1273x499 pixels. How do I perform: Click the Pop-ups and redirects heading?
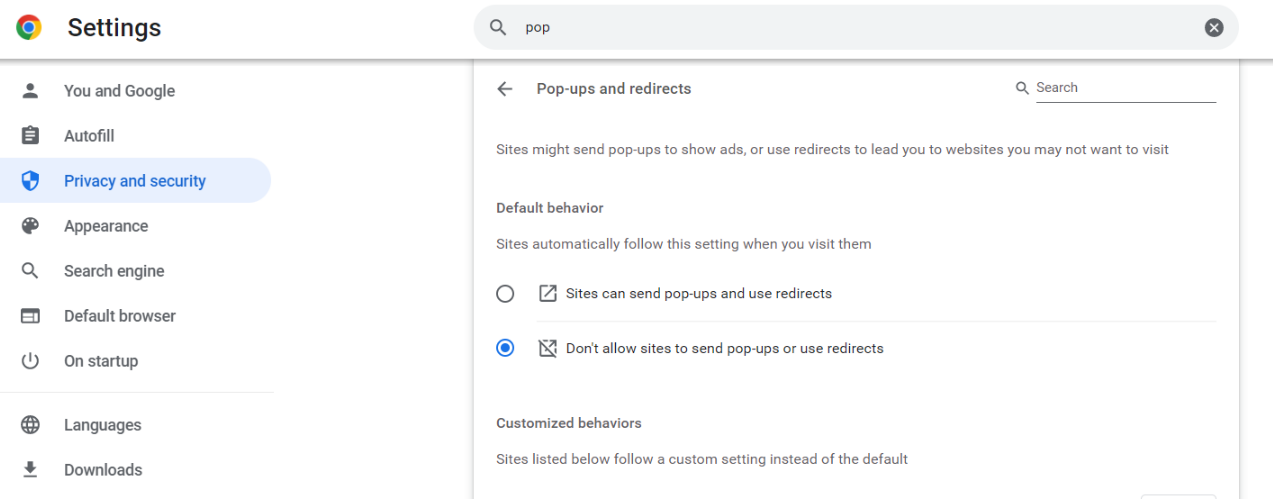click(614, 89)
